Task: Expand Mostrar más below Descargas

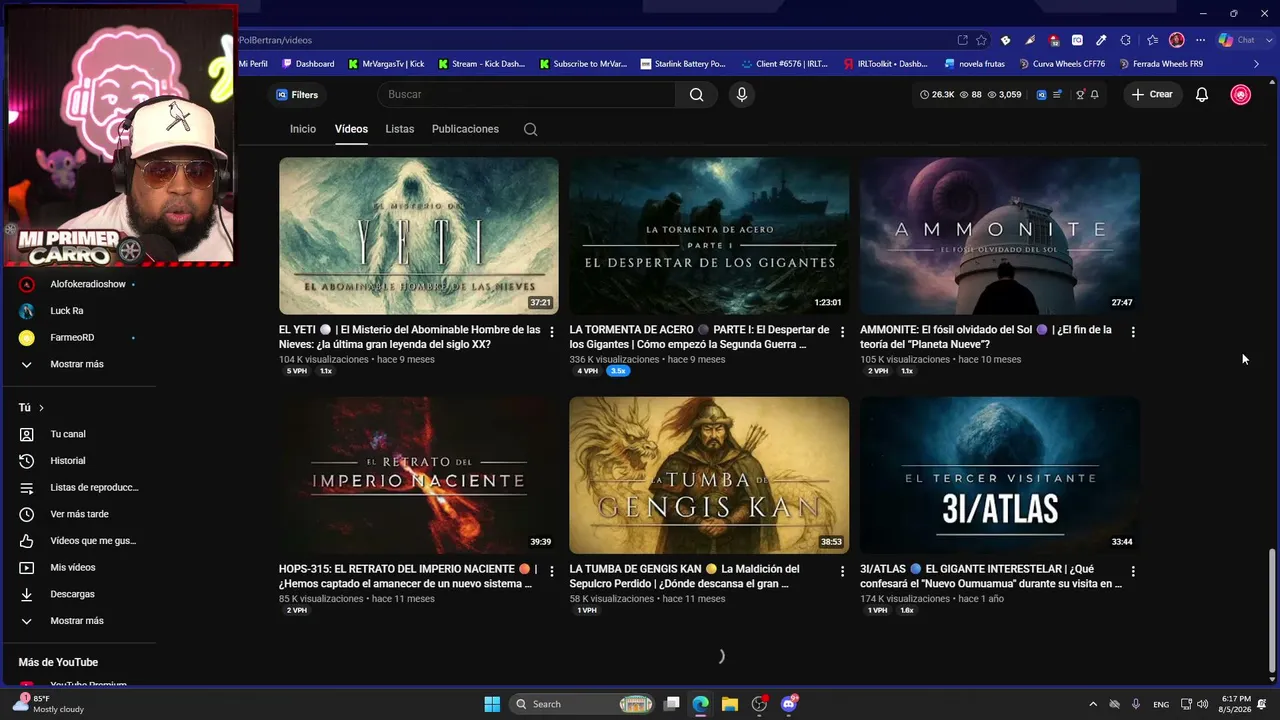Action: 78,621
